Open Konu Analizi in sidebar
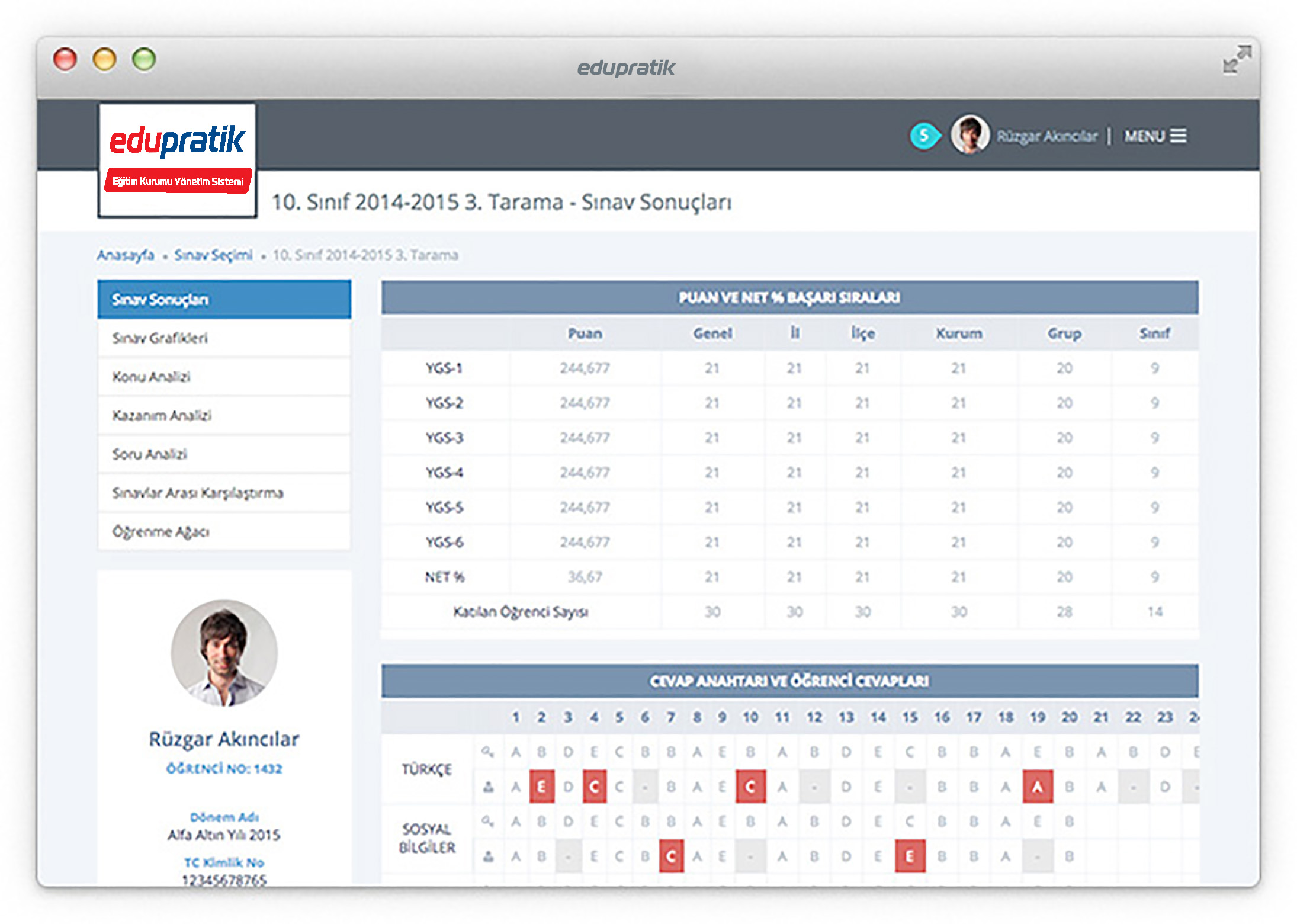Viewport: 1297px width, 924px height. (224, 377)
